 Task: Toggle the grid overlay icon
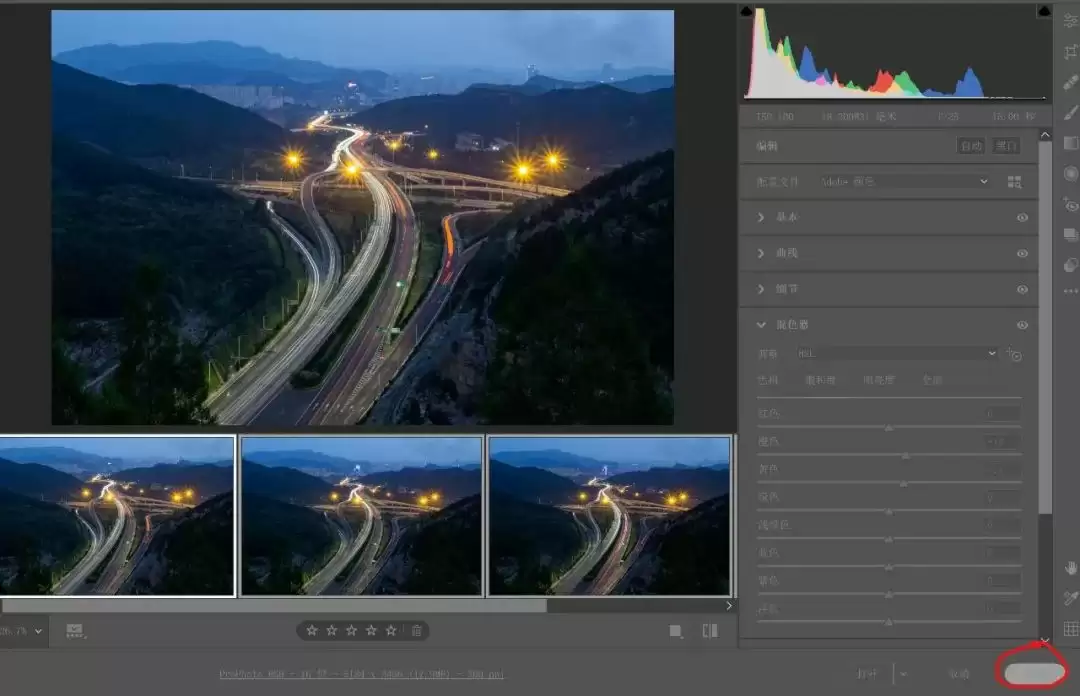pyautogui.click(x=1071, y=629)
